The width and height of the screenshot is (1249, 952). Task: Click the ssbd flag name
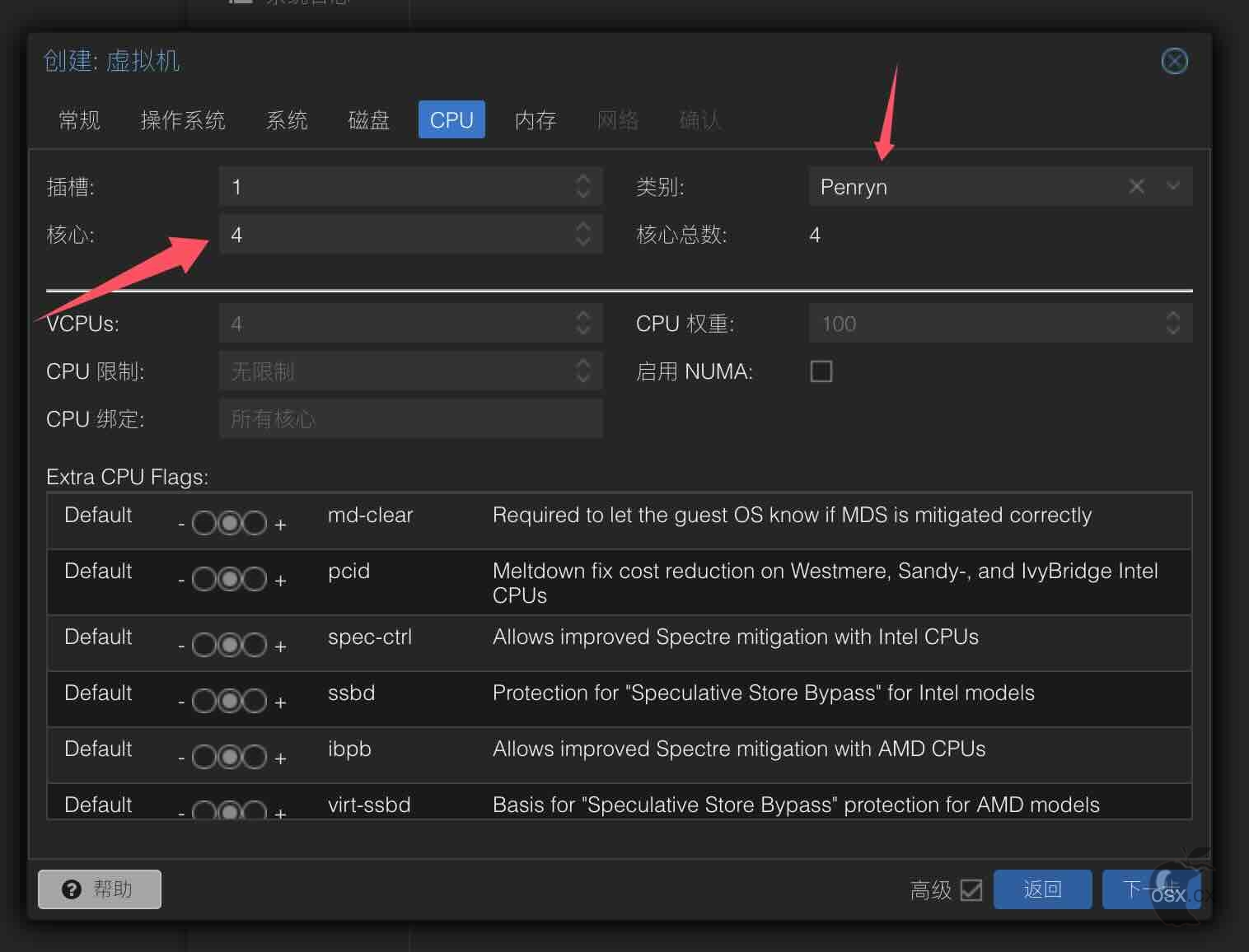click(x=351, y=693)
